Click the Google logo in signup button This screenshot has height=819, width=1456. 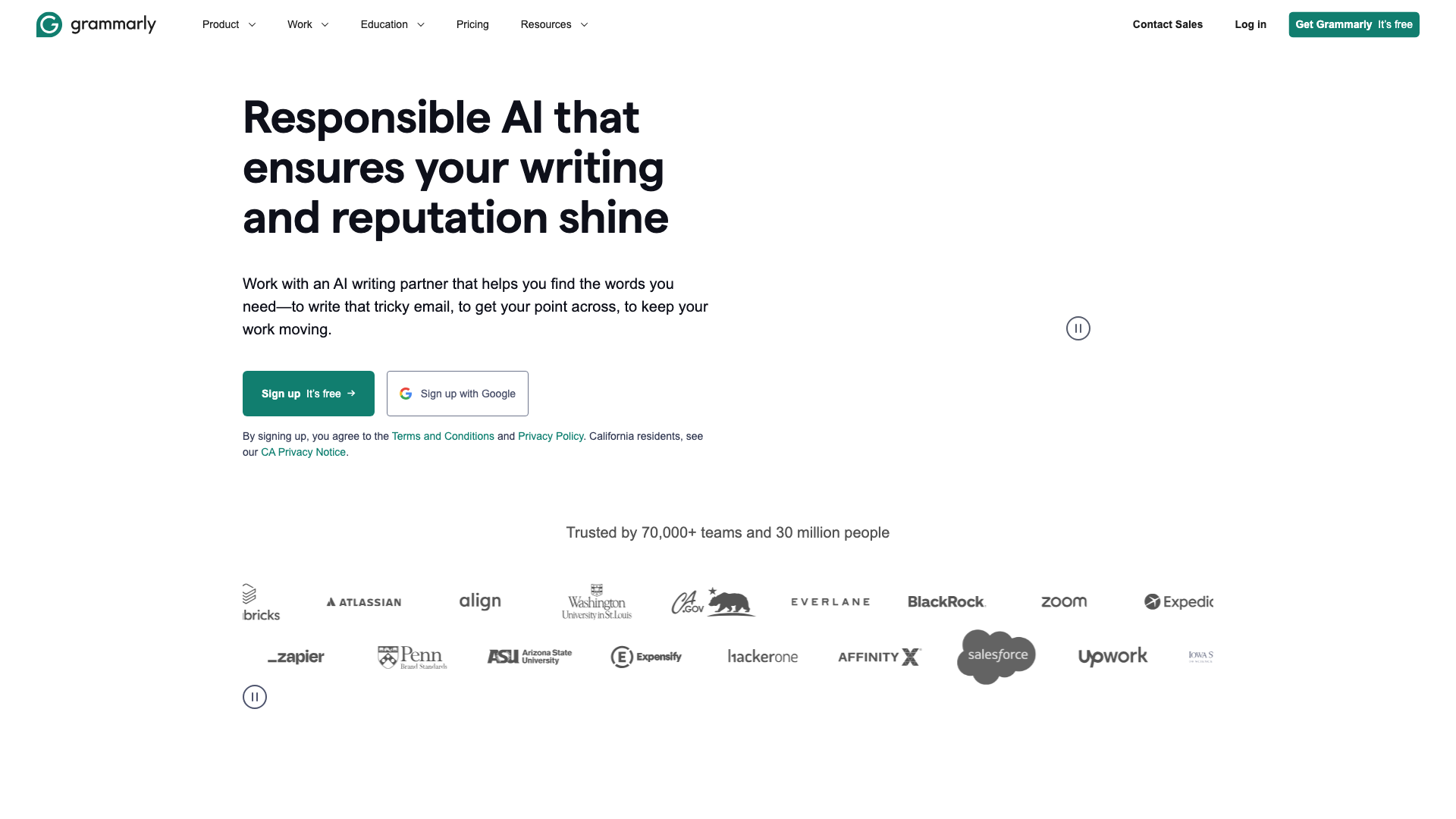406,393
